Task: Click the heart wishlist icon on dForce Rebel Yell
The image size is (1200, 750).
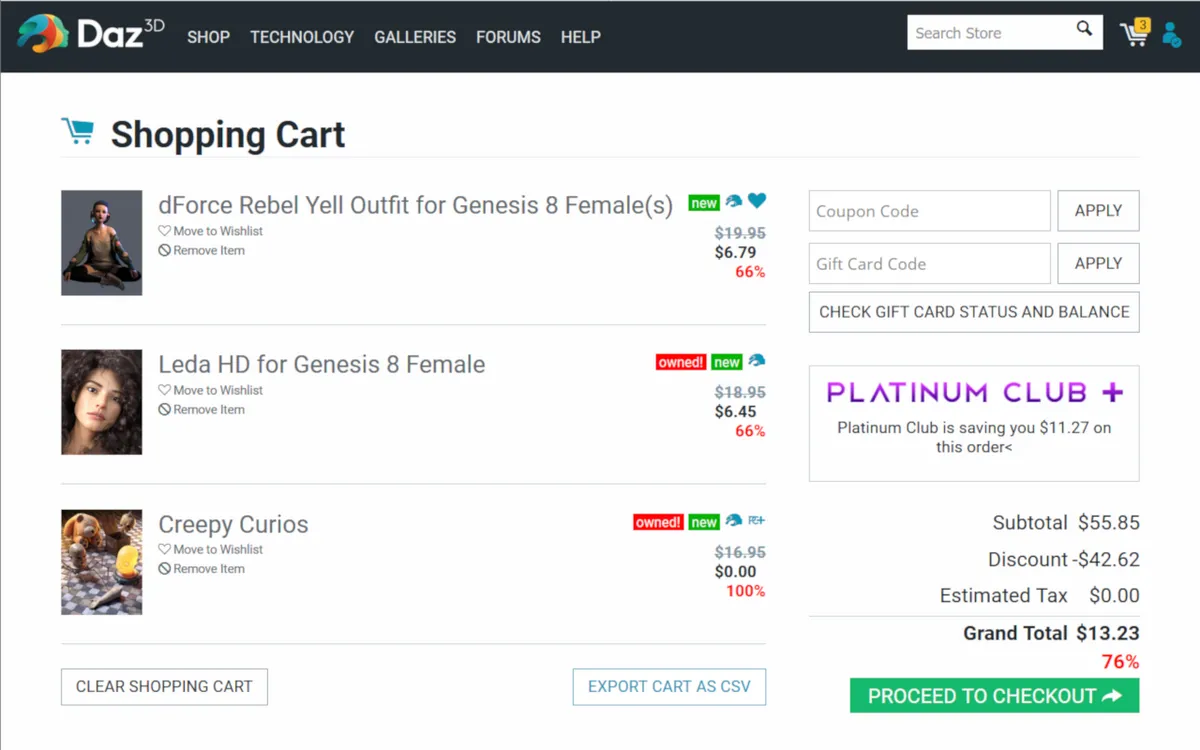Action: tap(757, 201)
